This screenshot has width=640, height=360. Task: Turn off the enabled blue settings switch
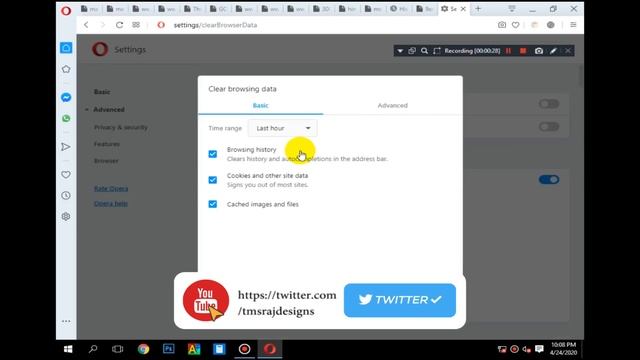549,180
